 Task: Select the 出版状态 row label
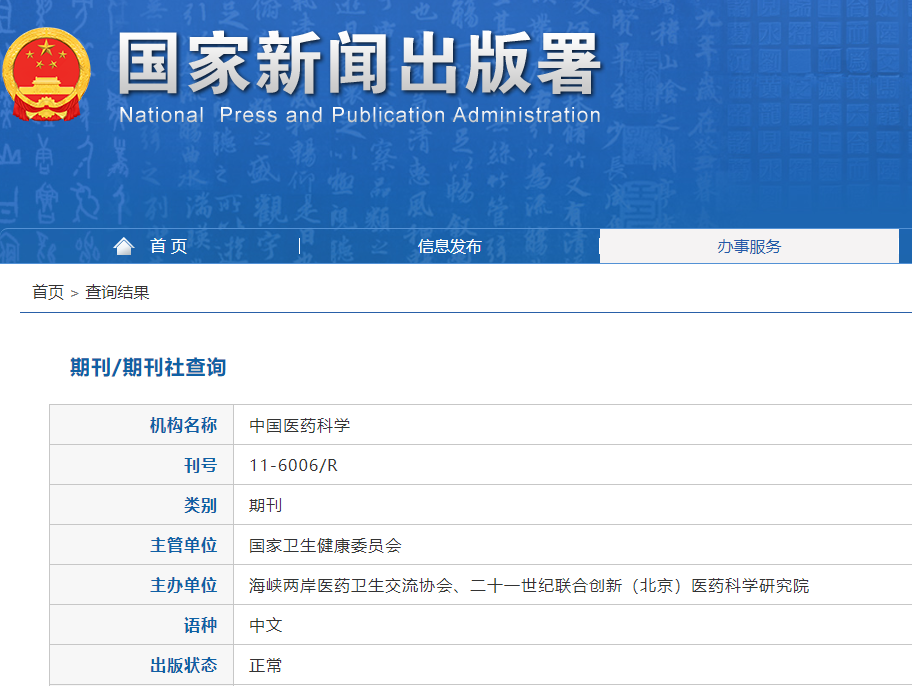183,665
